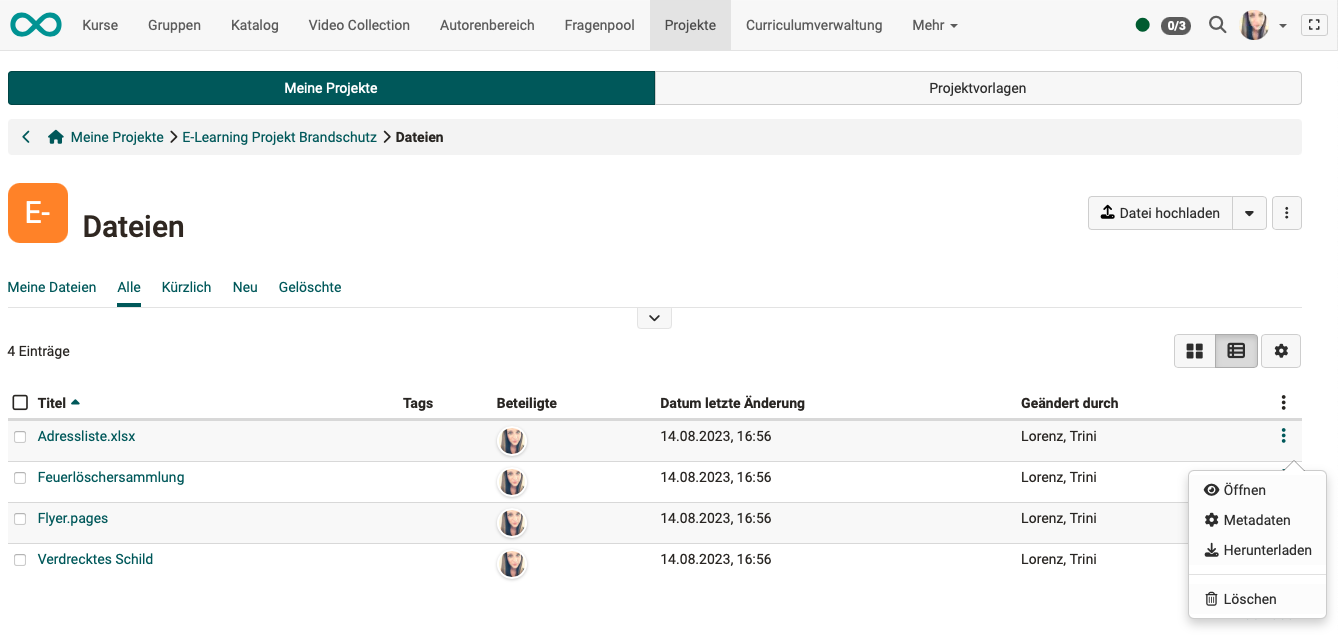The image size is (1338, 635).
Task: Switch to the Gelöschte tab
Action: pyautogui.click(x=310, y=287)
